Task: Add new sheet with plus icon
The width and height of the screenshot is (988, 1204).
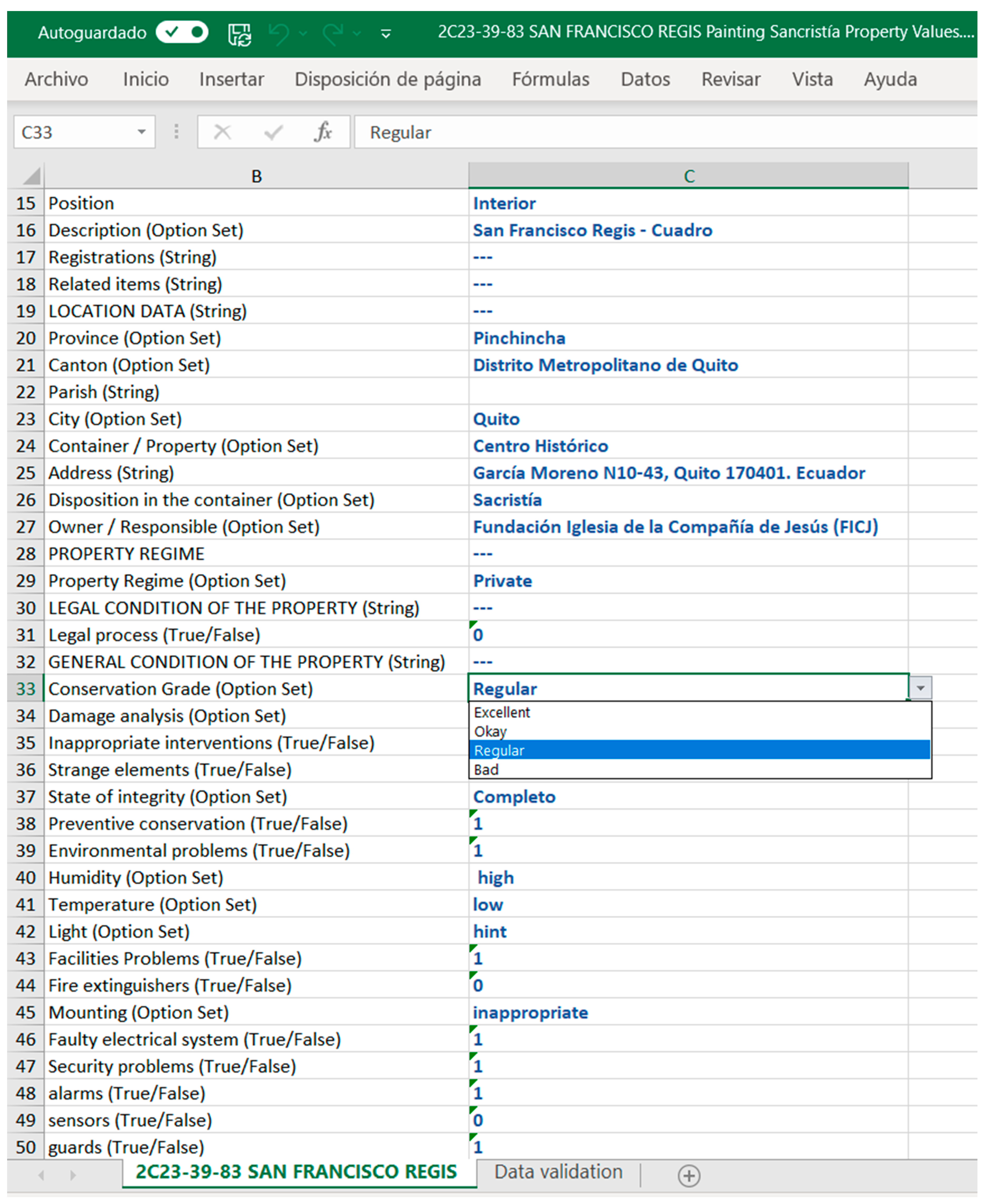Action: pos(689,1176)
